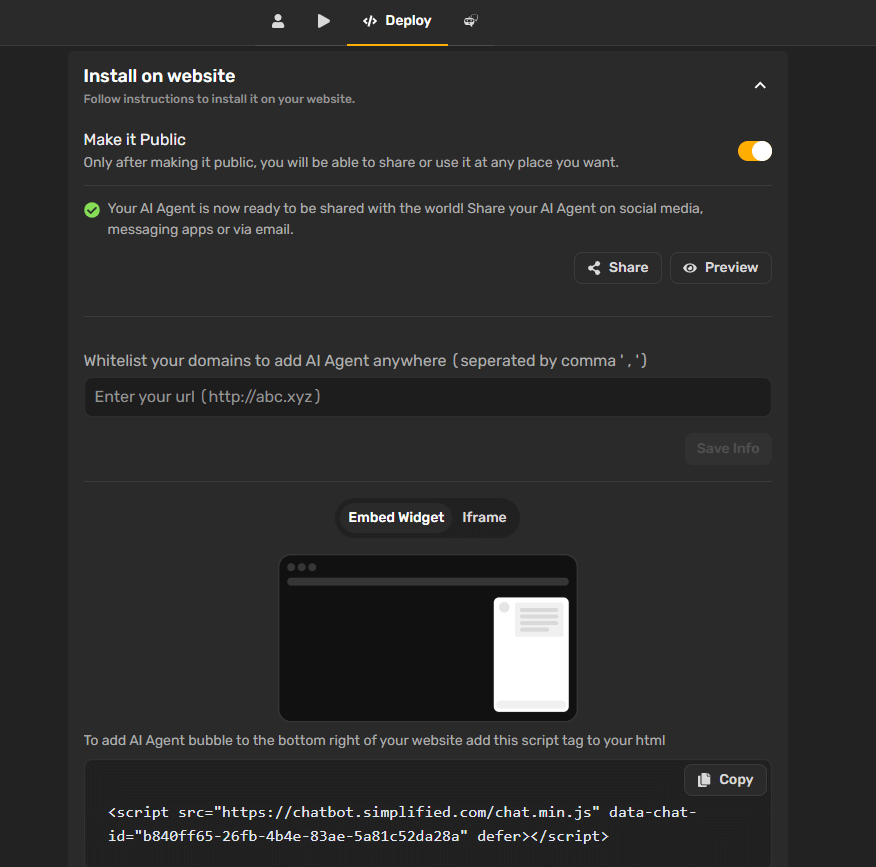Collapse the Install on website section
The image size is (876, 867).
[760, 85]
